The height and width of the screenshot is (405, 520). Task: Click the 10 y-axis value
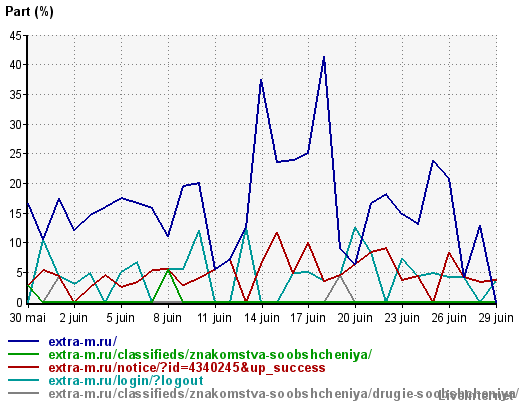15,243
